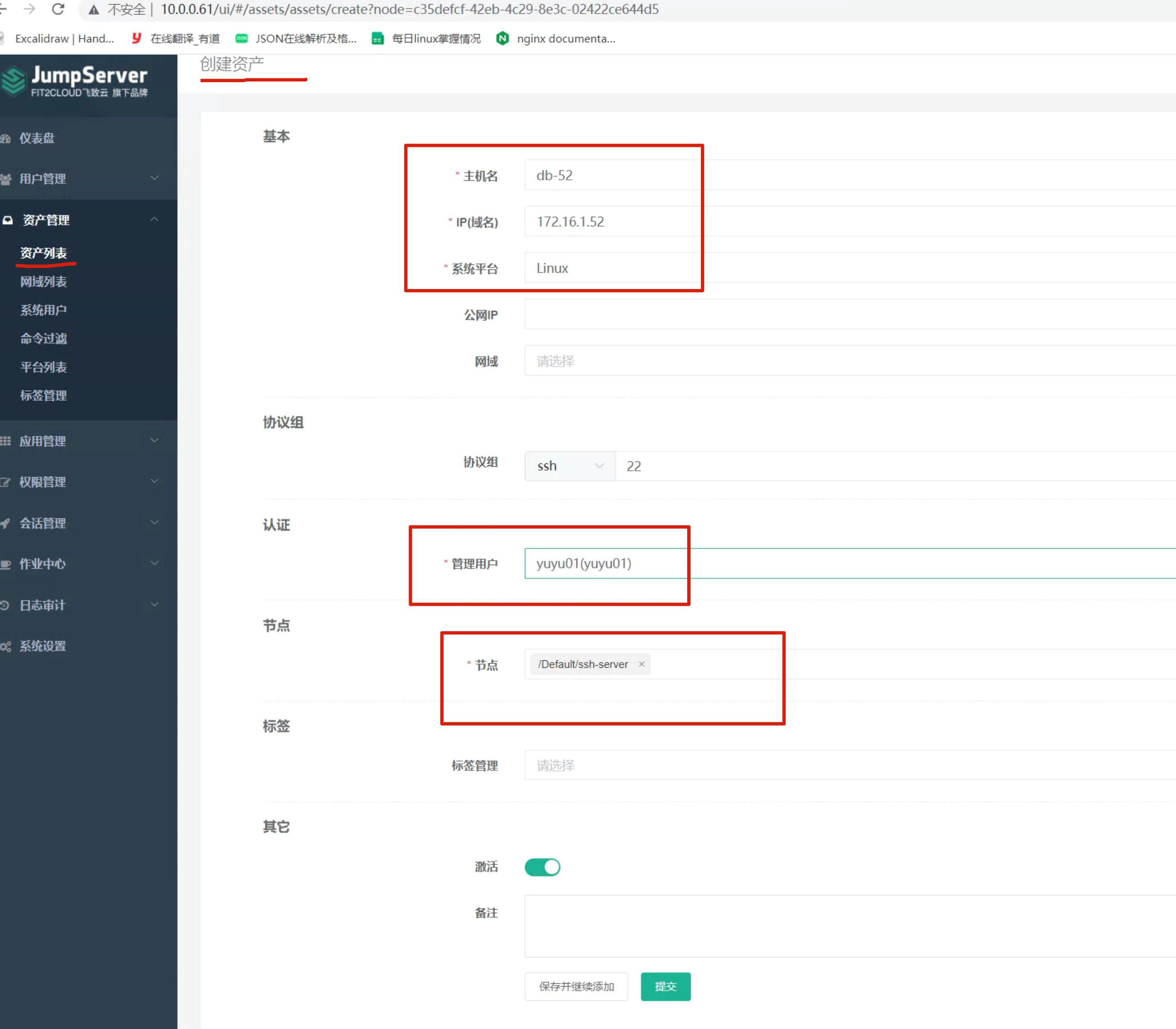
Task: Click the JSON parser bookmark icon
Action: pyautogui.click(x=241, y=39)
